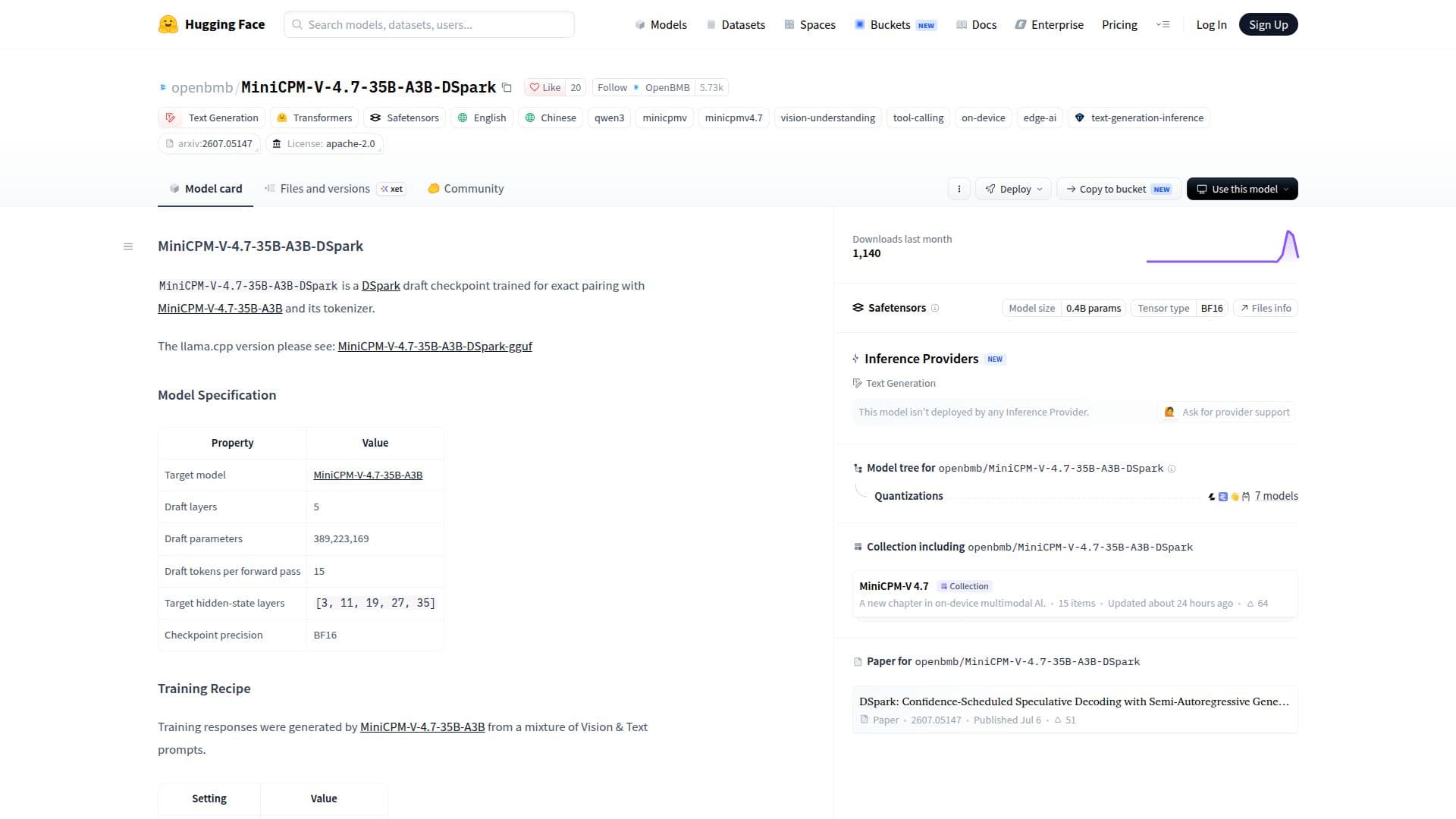Viewport: 1456px width, 819px height.
Task: Expand the Use this model dropdown
Action: 1242,189
